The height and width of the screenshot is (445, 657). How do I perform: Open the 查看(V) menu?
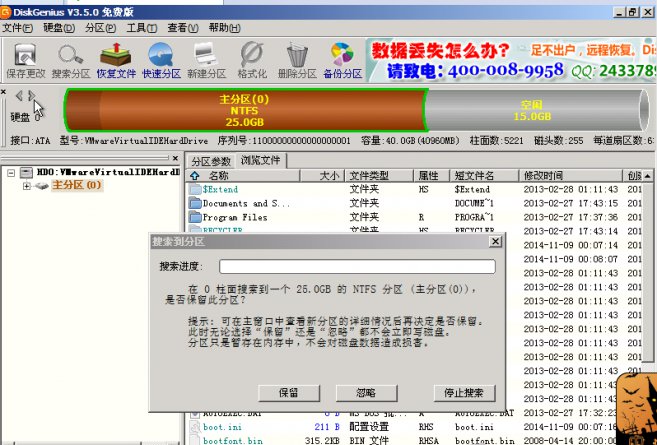pyautogui.click(x=183, y=28)
